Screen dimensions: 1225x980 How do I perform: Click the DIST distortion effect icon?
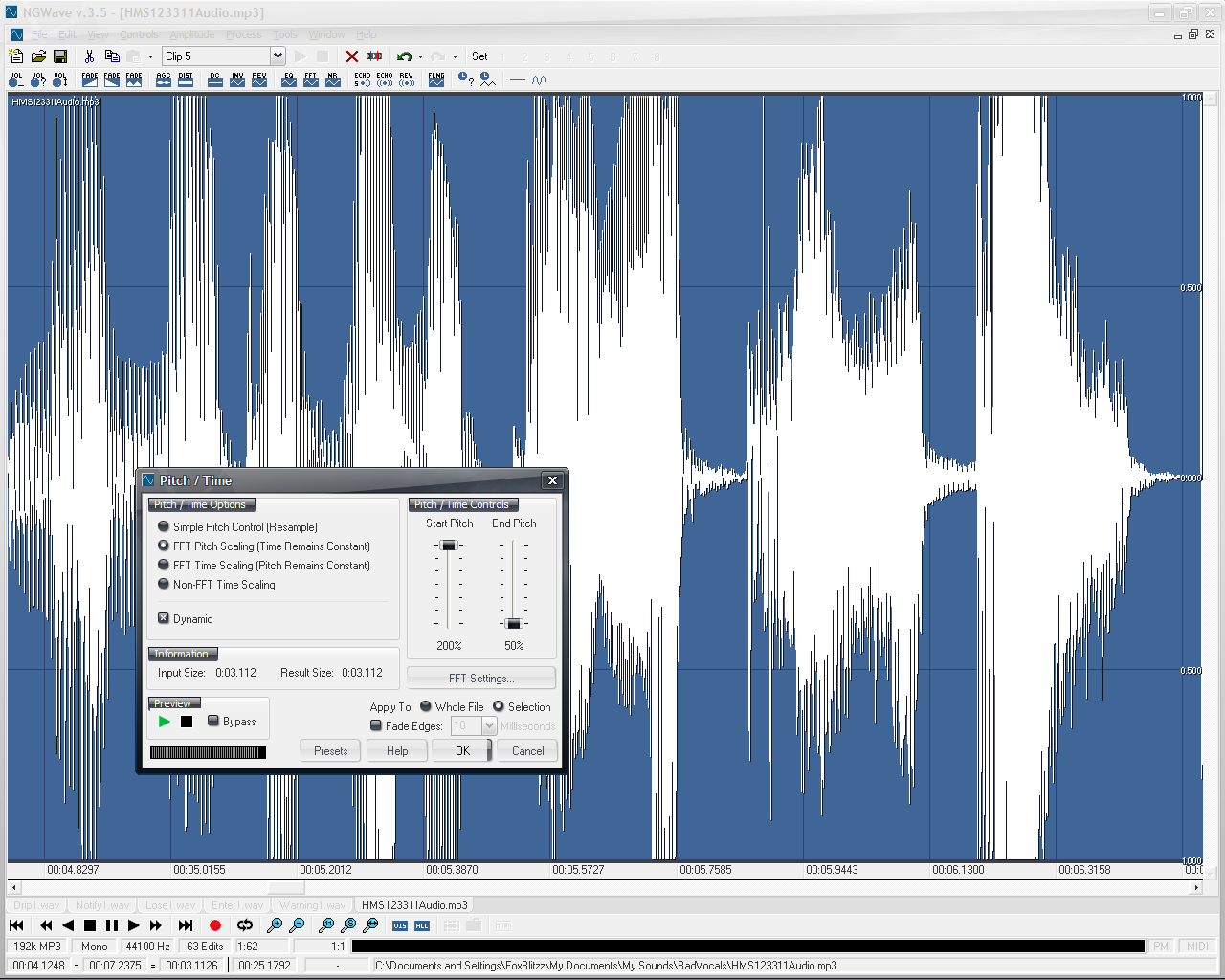point(186,79)
